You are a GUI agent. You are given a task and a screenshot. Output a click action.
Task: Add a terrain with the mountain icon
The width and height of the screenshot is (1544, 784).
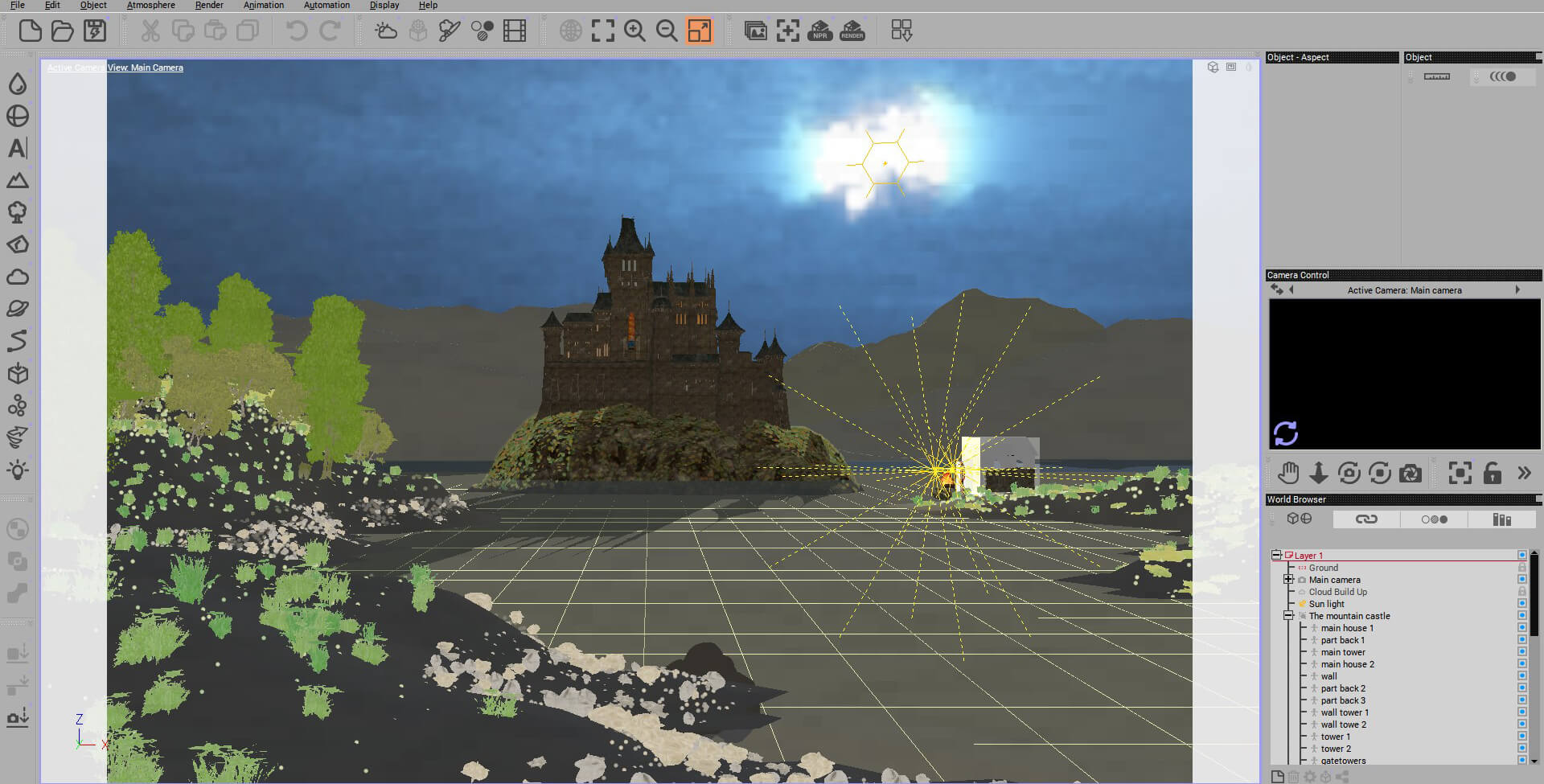(x=18, y=180)
